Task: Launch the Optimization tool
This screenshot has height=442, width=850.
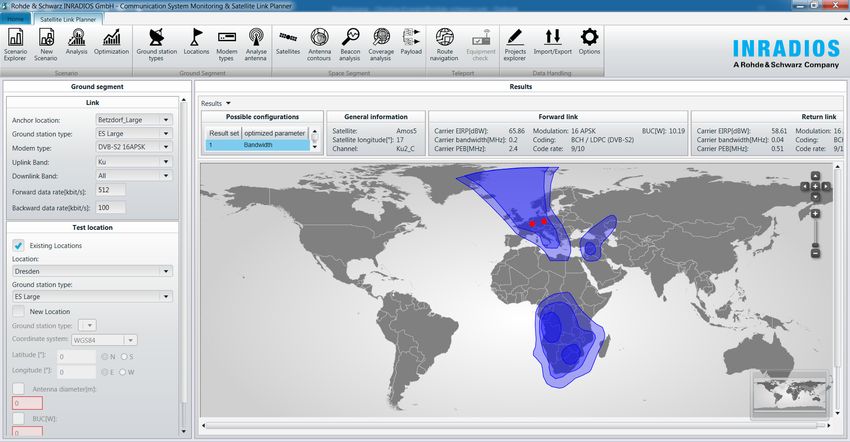Action: coord(111,42)
